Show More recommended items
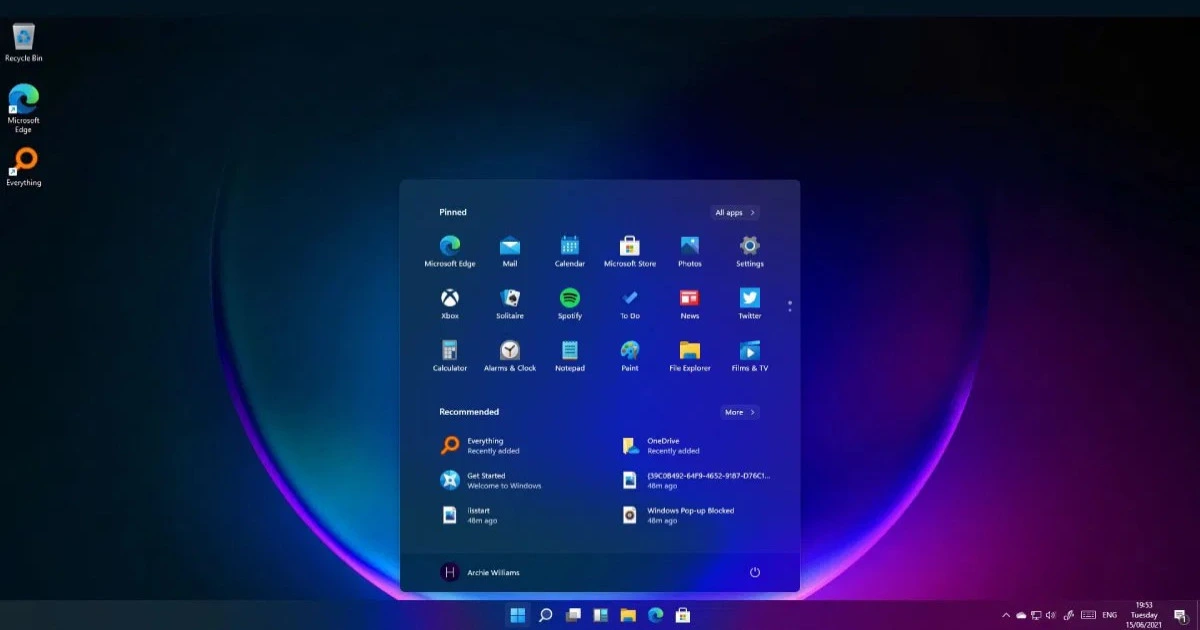The width and height of the screenshot is (1200, 630). (x=740, y=412)
